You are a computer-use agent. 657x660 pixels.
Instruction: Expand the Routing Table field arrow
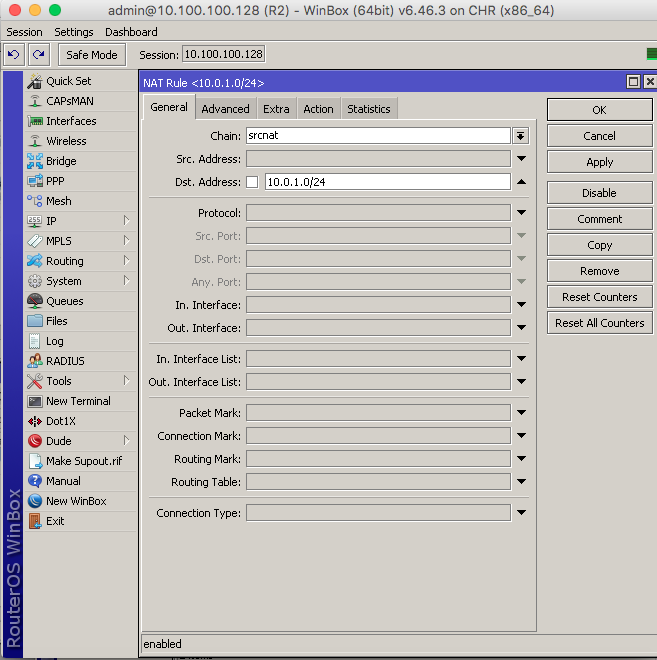(521, 482)
